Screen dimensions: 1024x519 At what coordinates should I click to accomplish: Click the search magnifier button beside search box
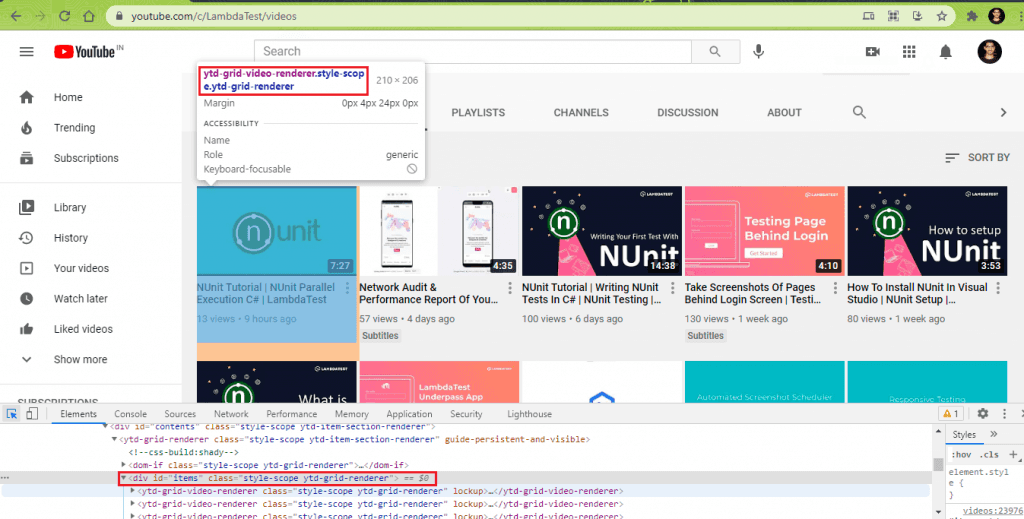[715, 52]
